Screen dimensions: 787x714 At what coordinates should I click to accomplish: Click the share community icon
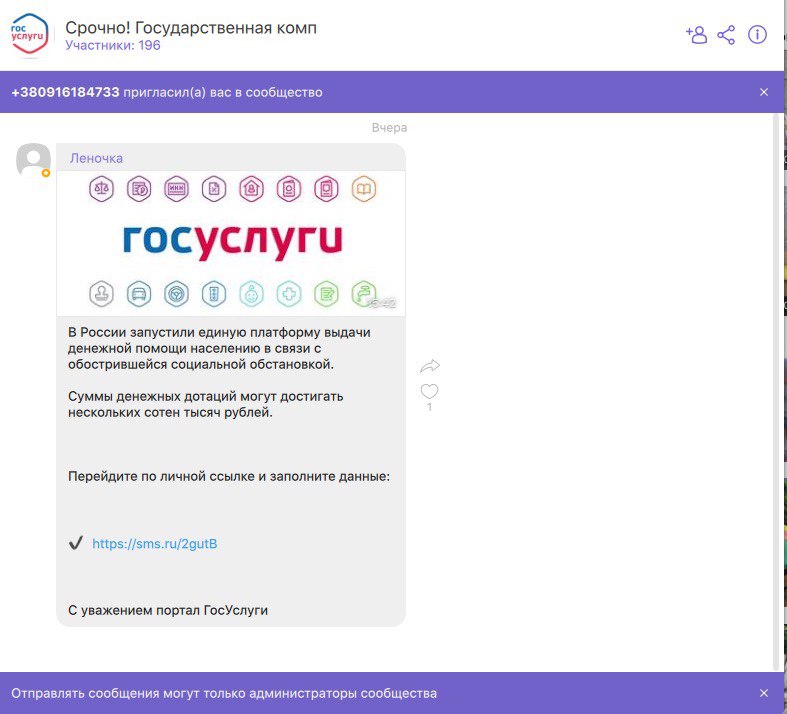(x=726, y=35)
